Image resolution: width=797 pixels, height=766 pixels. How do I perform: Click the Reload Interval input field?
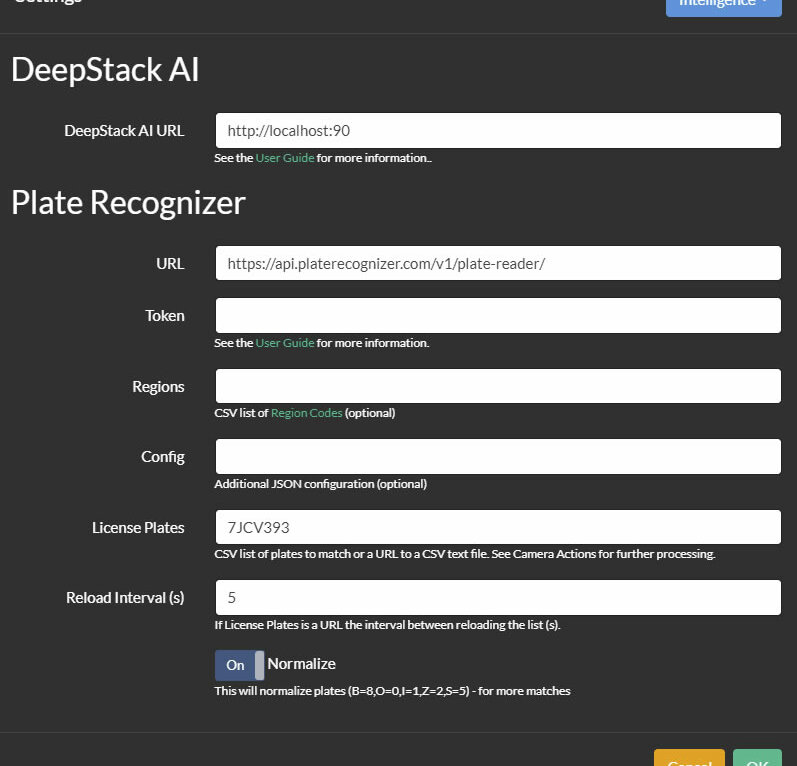(498, 597)
